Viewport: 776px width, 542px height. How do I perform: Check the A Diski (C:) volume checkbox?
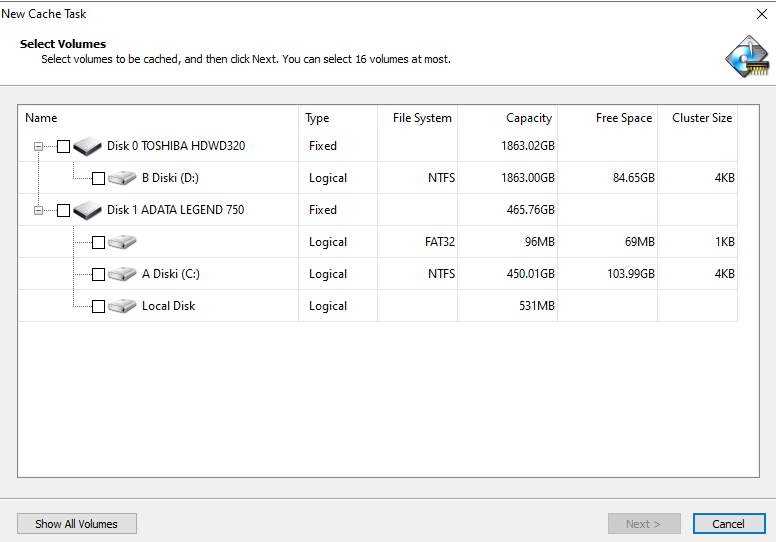[x=98, y=274]
